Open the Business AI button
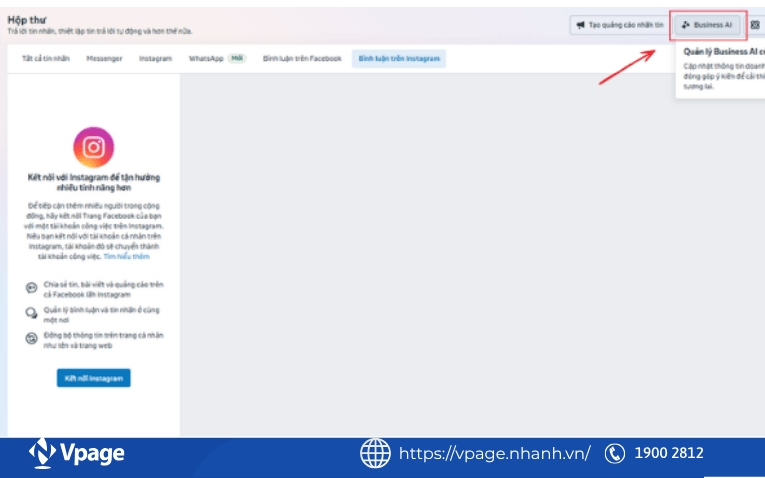Screen dimensions: 765x478 pos(707,25)
